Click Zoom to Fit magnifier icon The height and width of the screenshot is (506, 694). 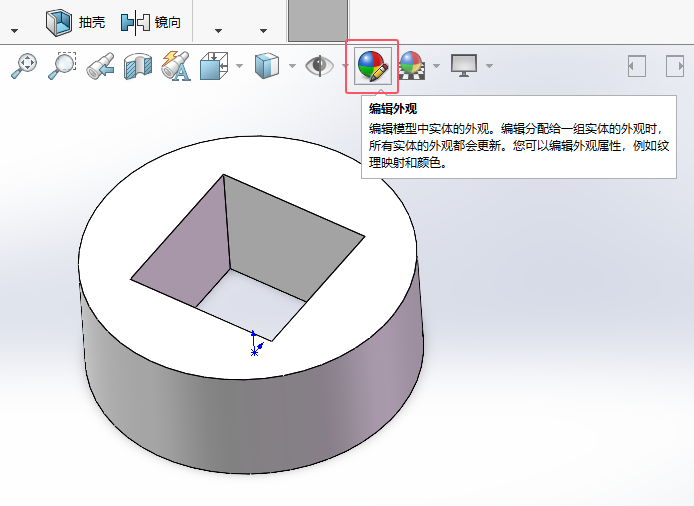[24, 66]
